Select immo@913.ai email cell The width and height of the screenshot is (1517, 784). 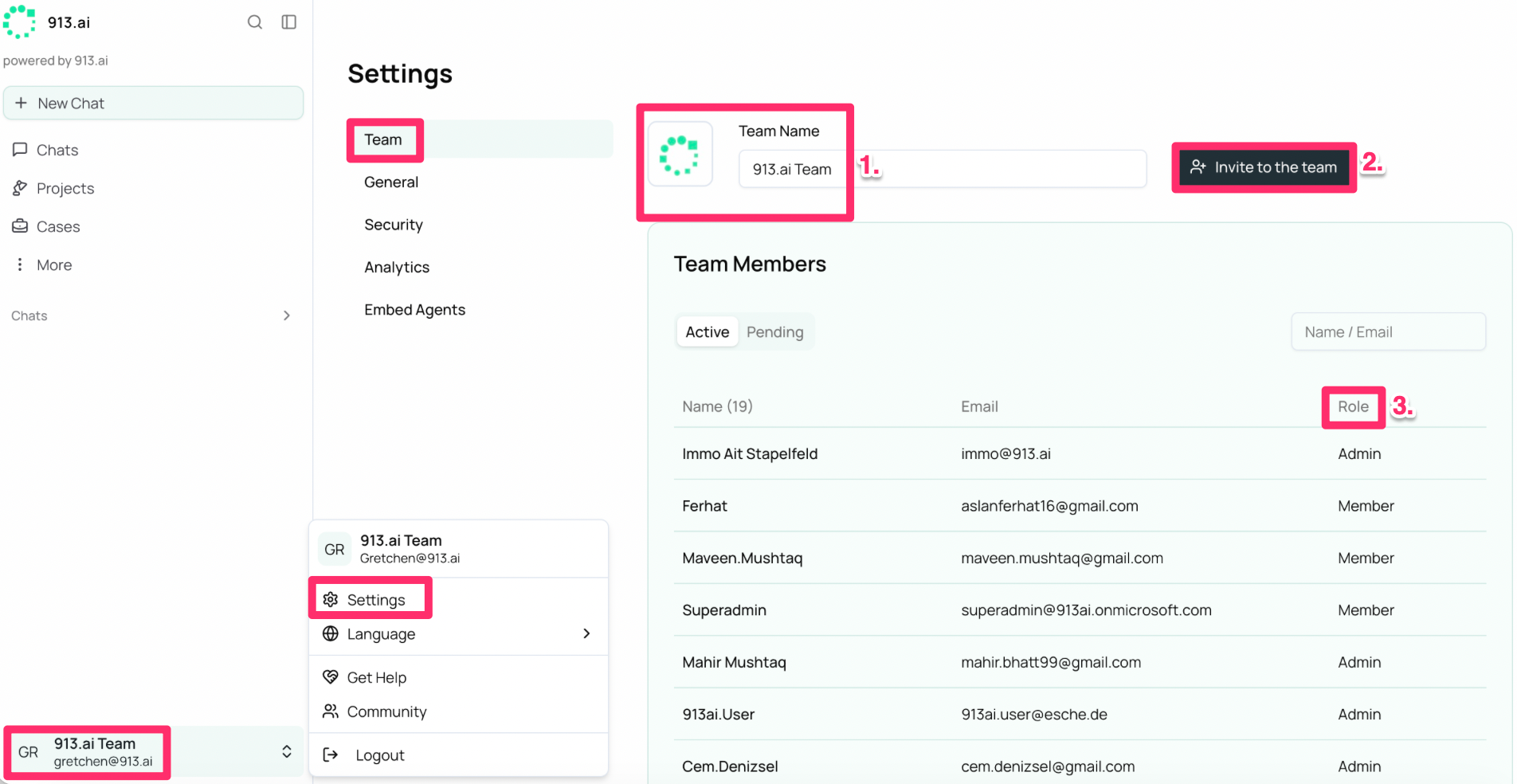(1005, 453)
